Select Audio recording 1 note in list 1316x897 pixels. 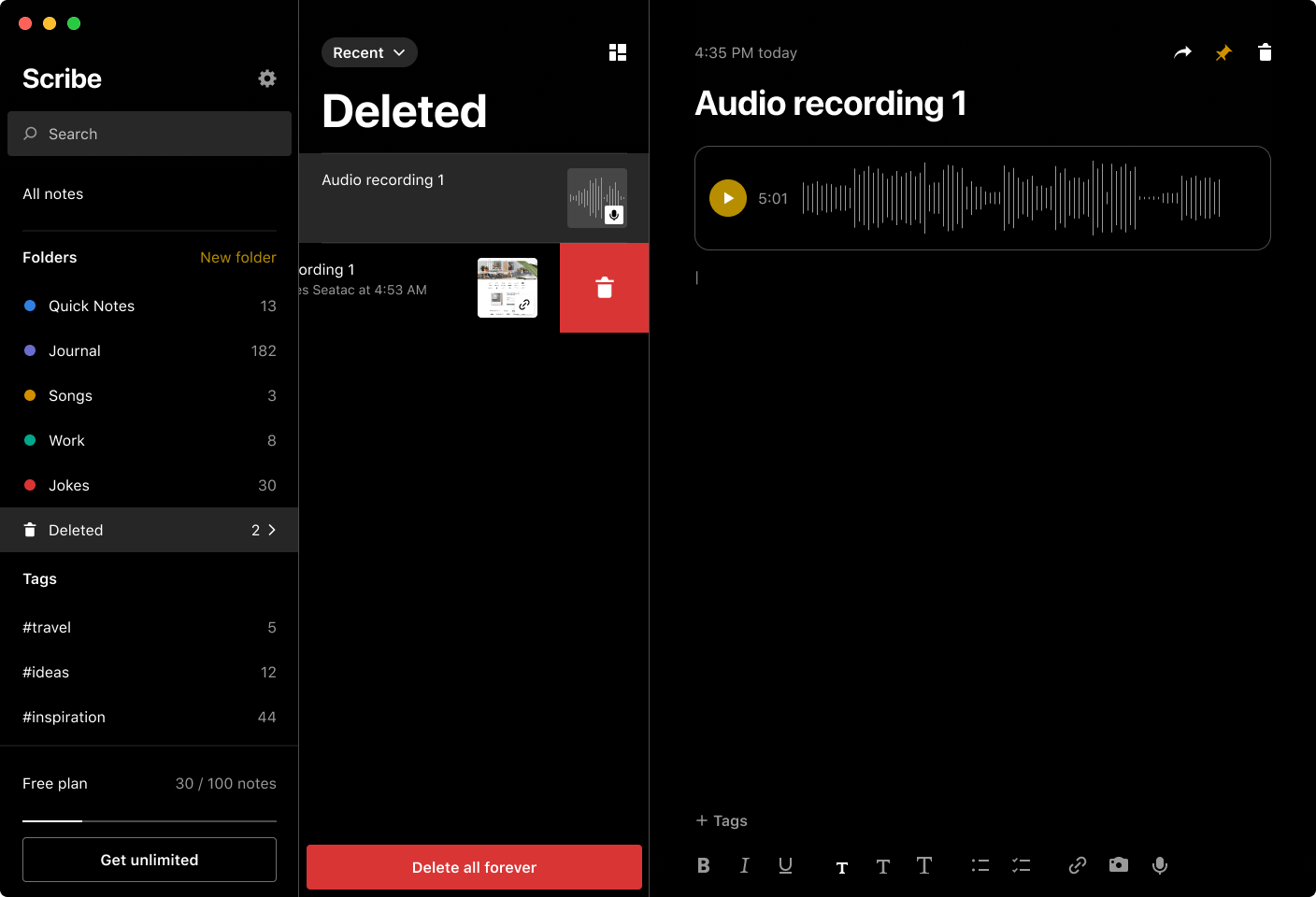pos(474,198)
